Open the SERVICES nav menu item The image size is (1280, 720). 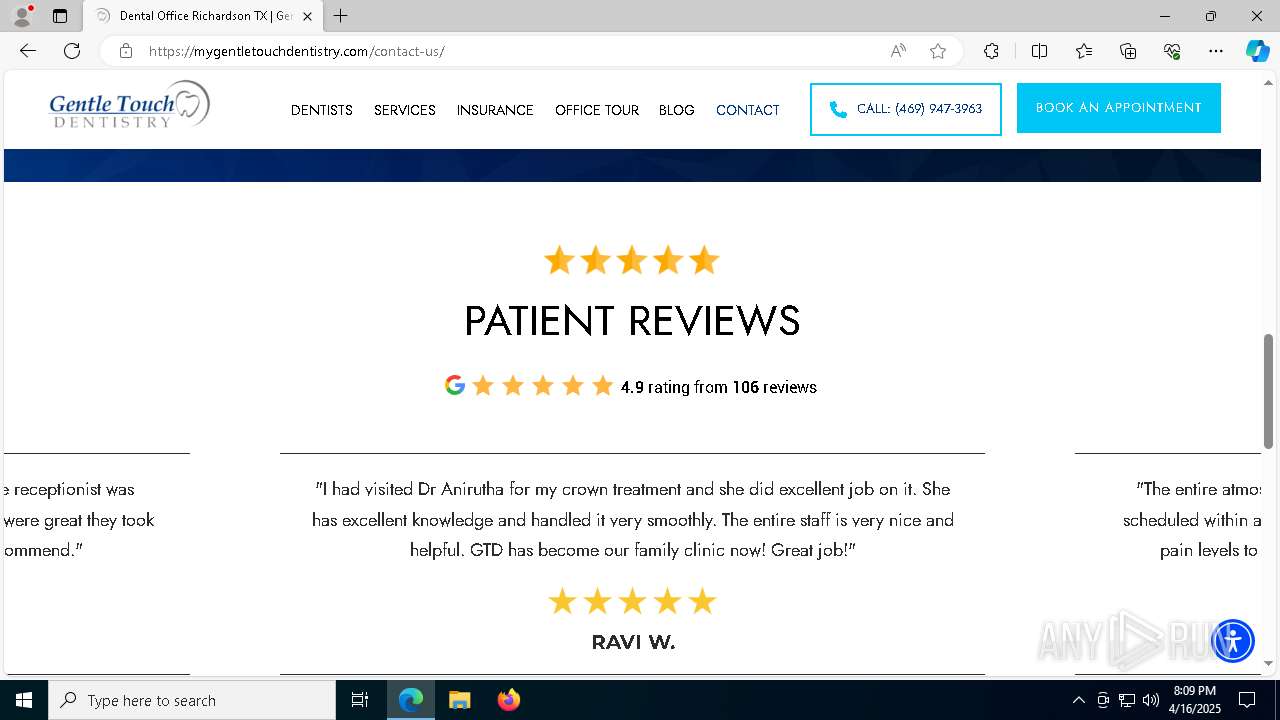point(405,110)
